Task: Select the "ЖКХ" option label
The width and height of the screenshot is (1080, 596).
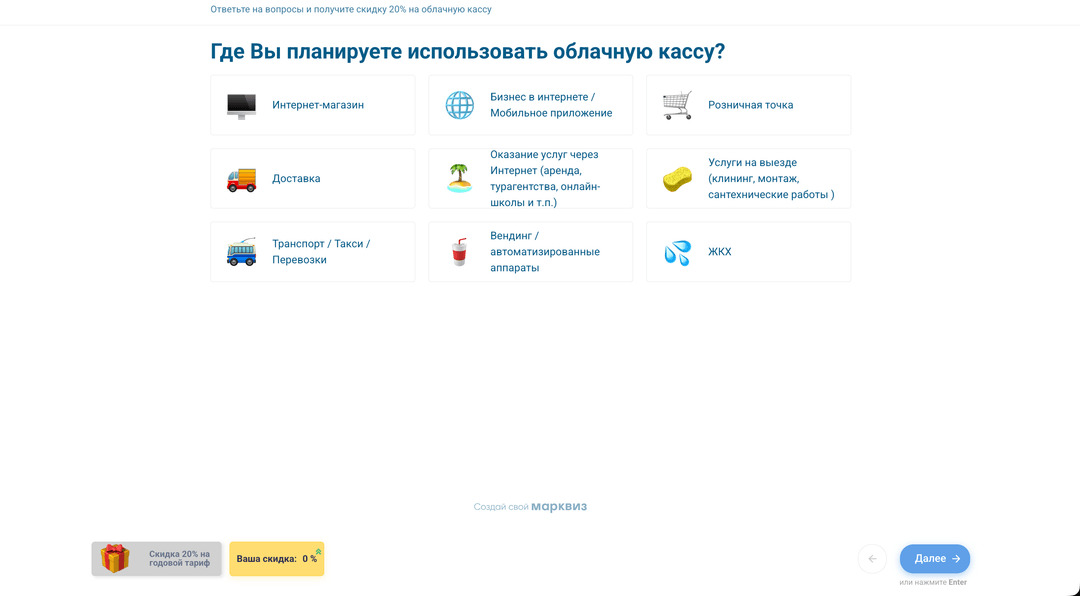Action: [719, 252]
